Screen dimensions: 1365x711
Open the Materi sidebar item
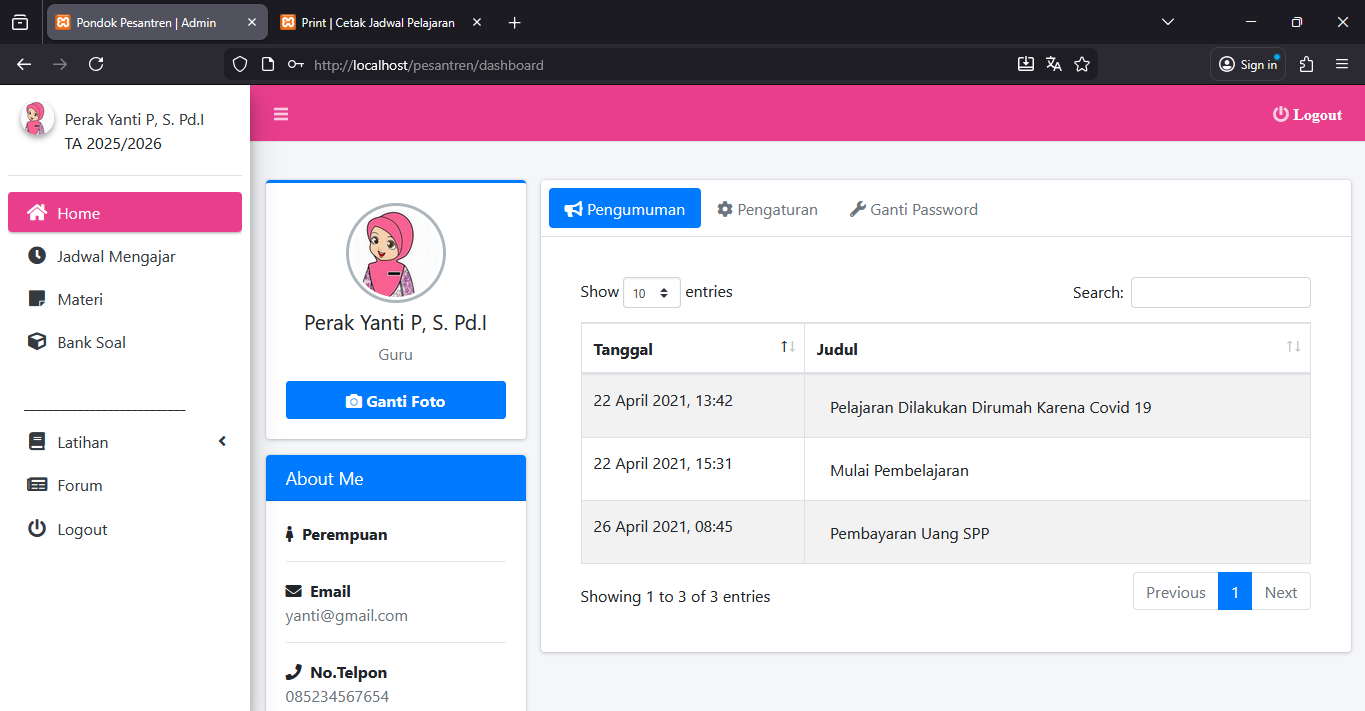pyautogui.click(x=79, y=299)
